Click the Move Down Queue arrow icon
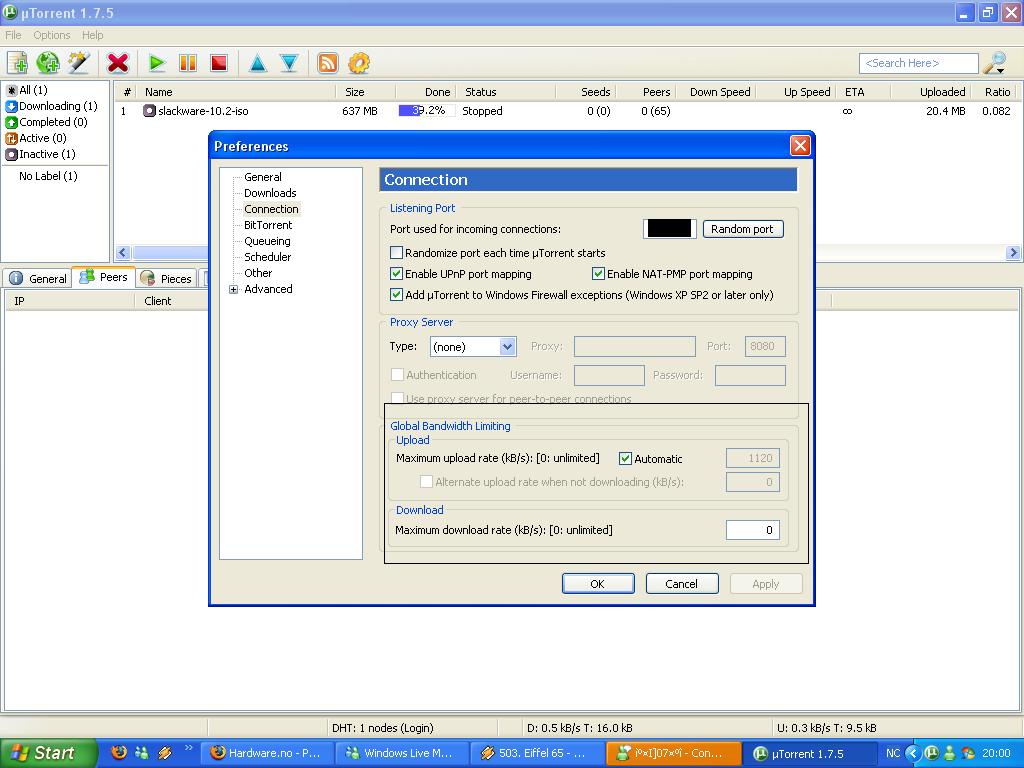The height and width of the screenshot is (768, 1024). coord(289,63)
